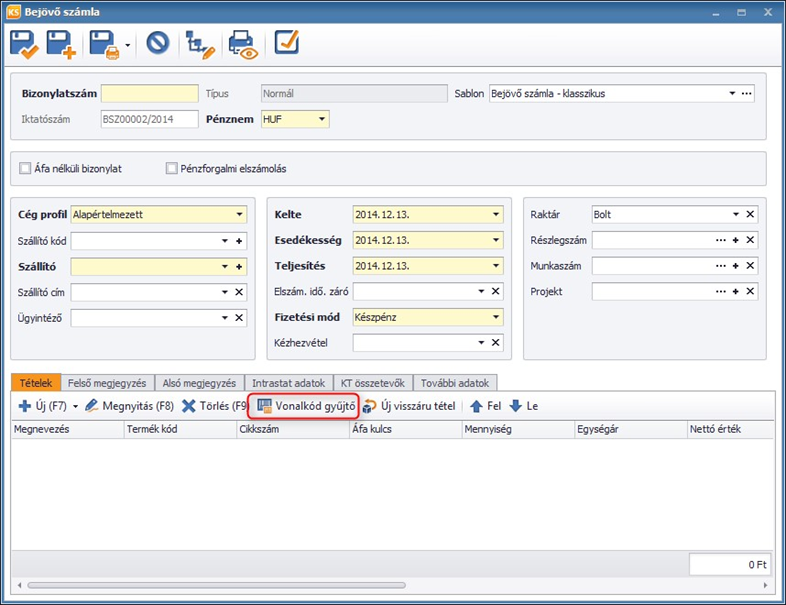Browse Projekt with the ellipsis

721,291
